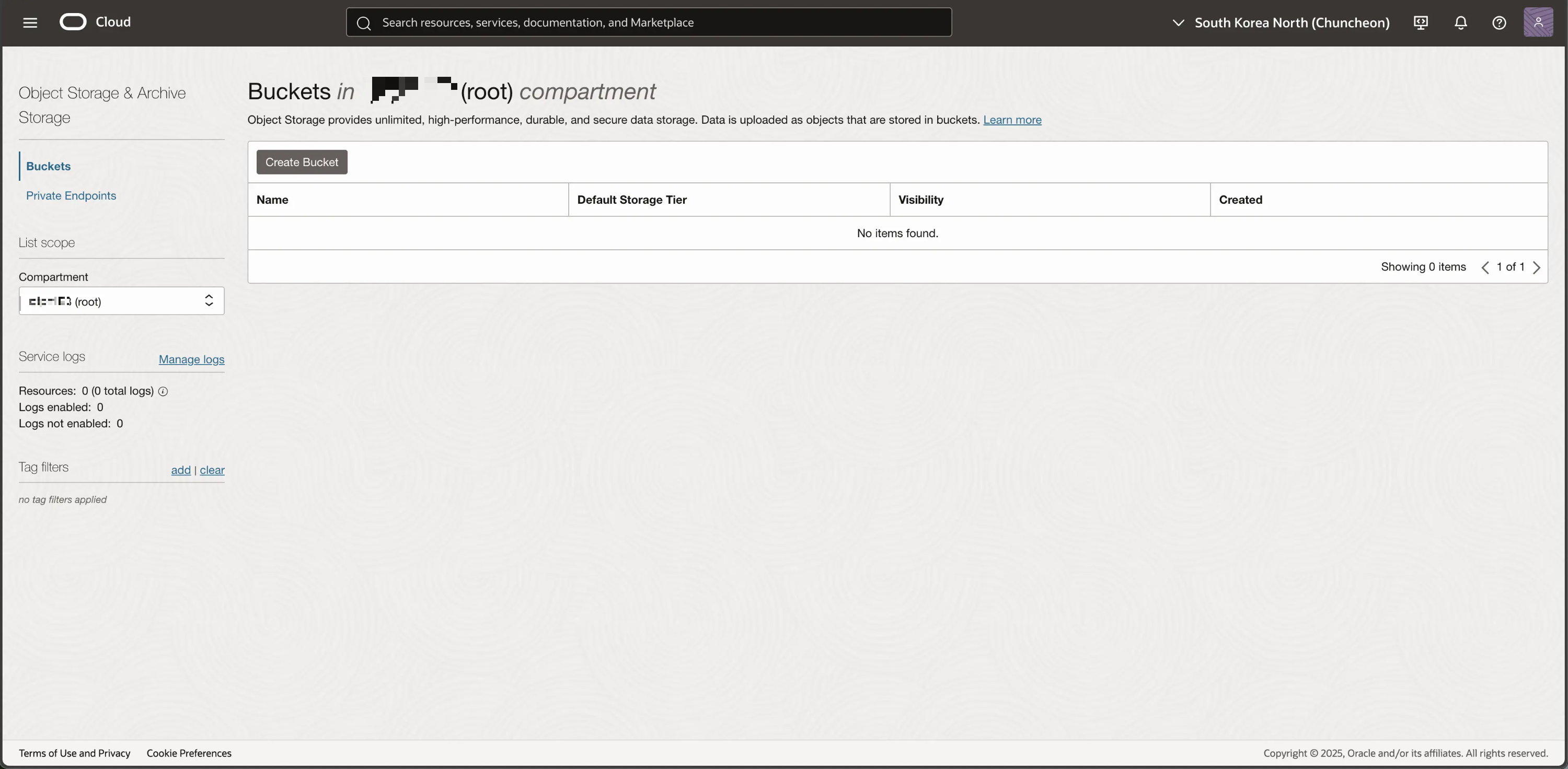Click the search magnifier icon

coord(364,23)
